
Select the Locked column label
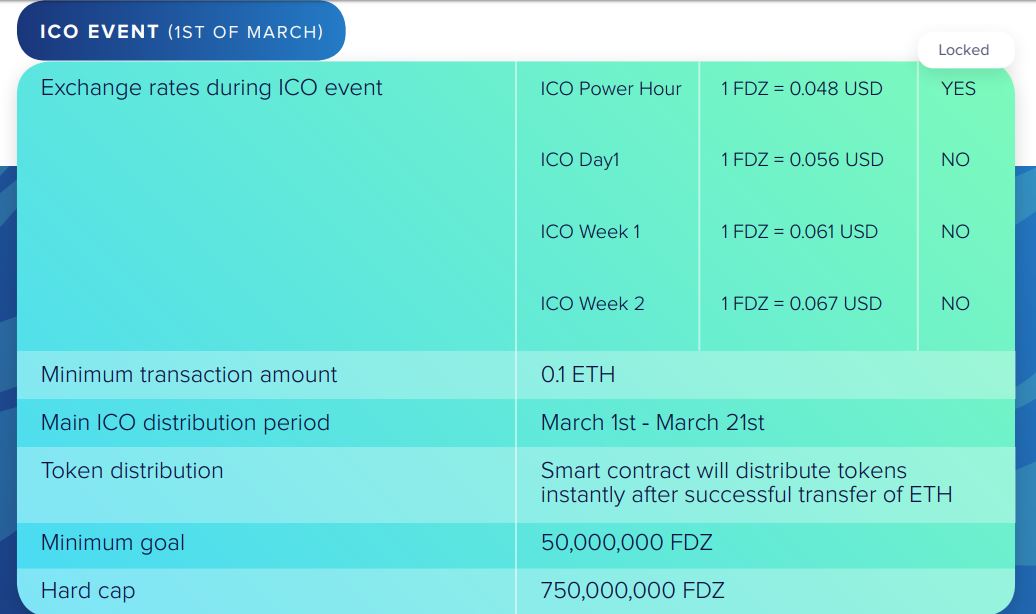[x=964, y=50]
